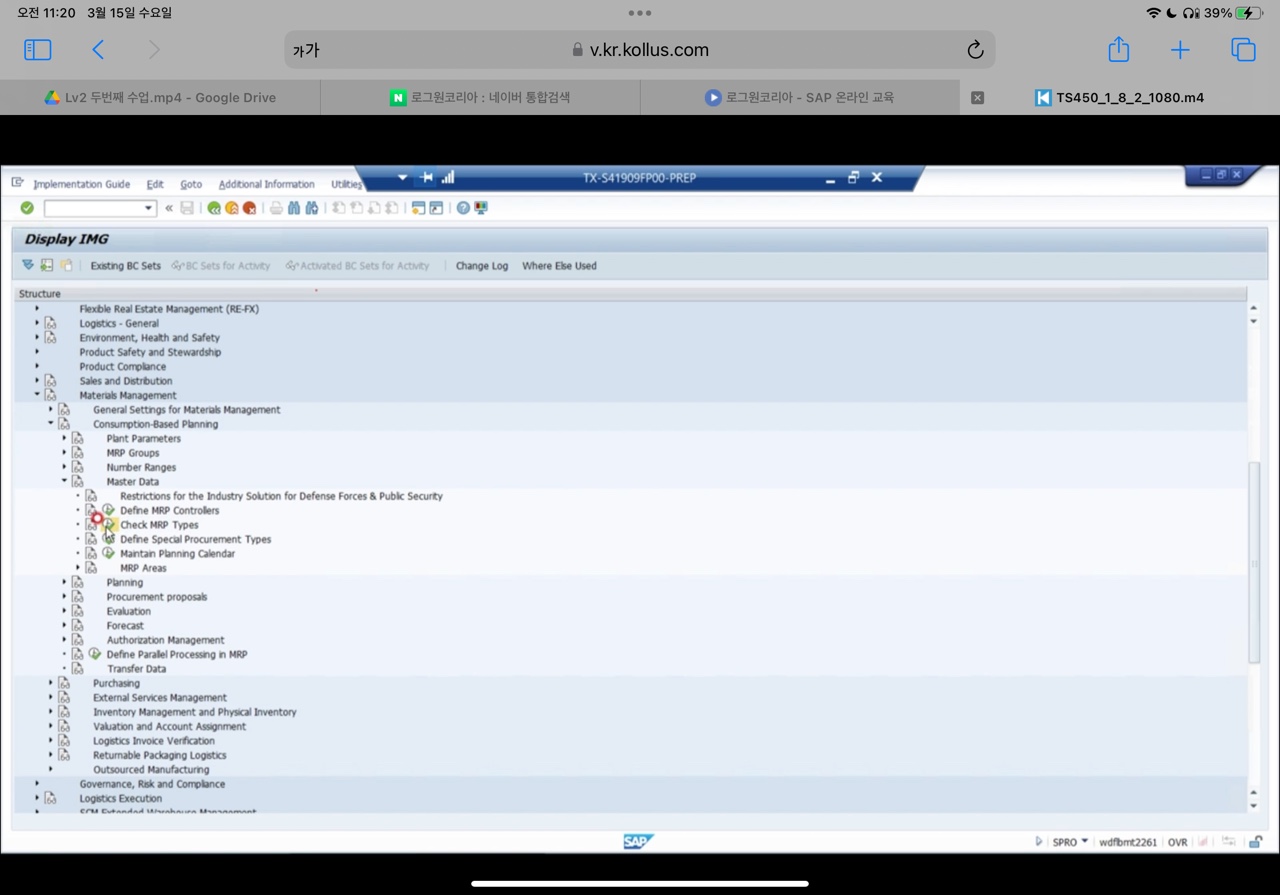Image resolution: width=1280 pixels, height=895 pixels.
Task: Click the Last Page icon
Action: (391, 208)
